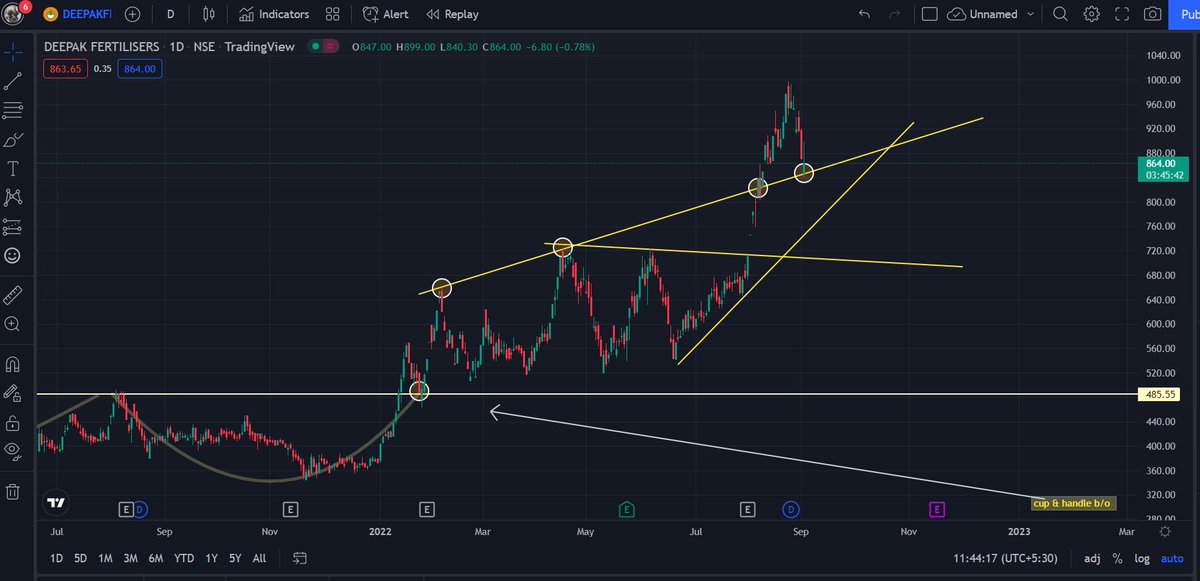Start bar Replay mode
Viewport: 1200px width, 581px height.
[x=452, y=14]
